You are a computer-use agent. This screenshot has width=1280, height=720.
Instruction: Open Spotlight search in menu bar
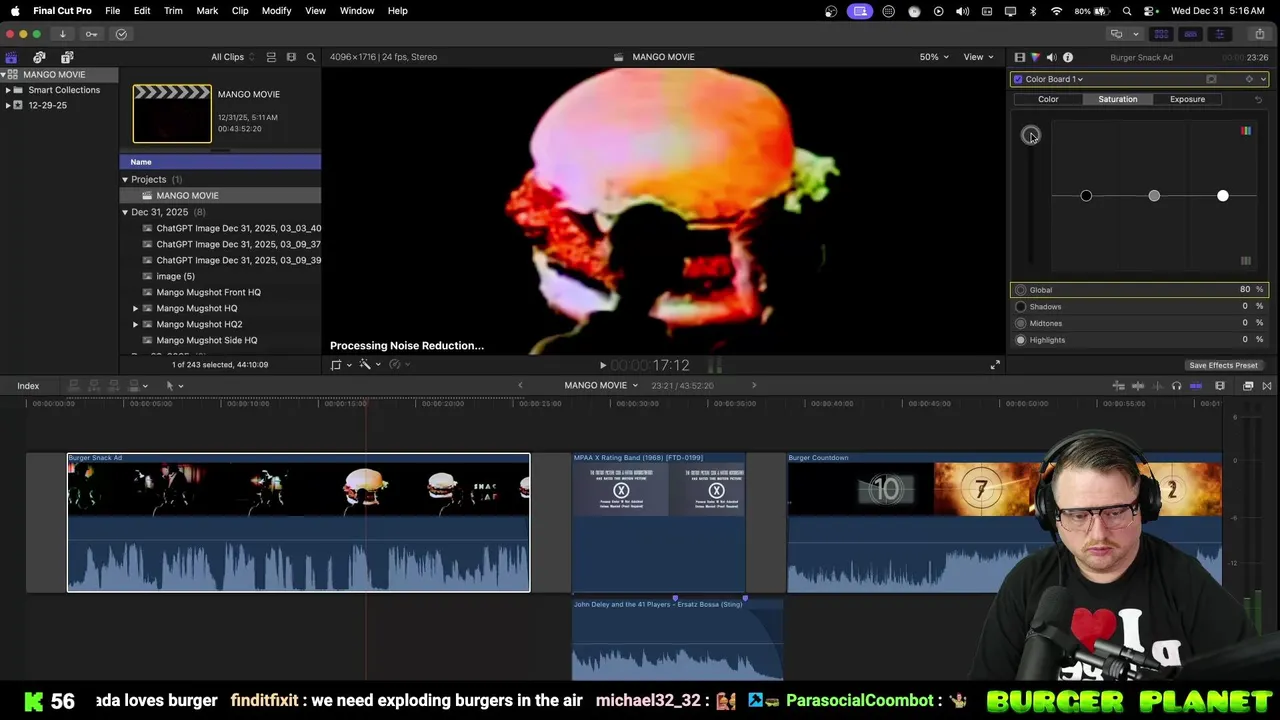[1127, 11]
